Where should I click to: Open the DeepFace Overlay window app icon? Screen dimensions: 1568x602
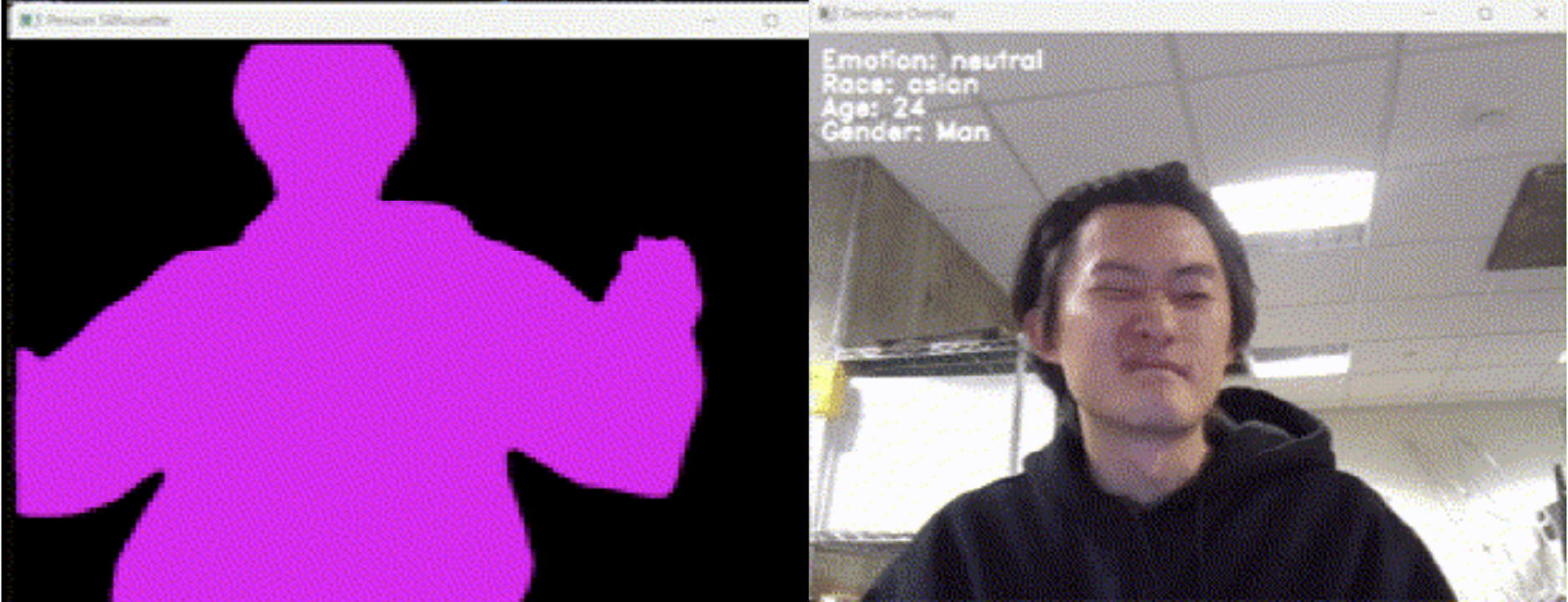[x=828, y=13]
